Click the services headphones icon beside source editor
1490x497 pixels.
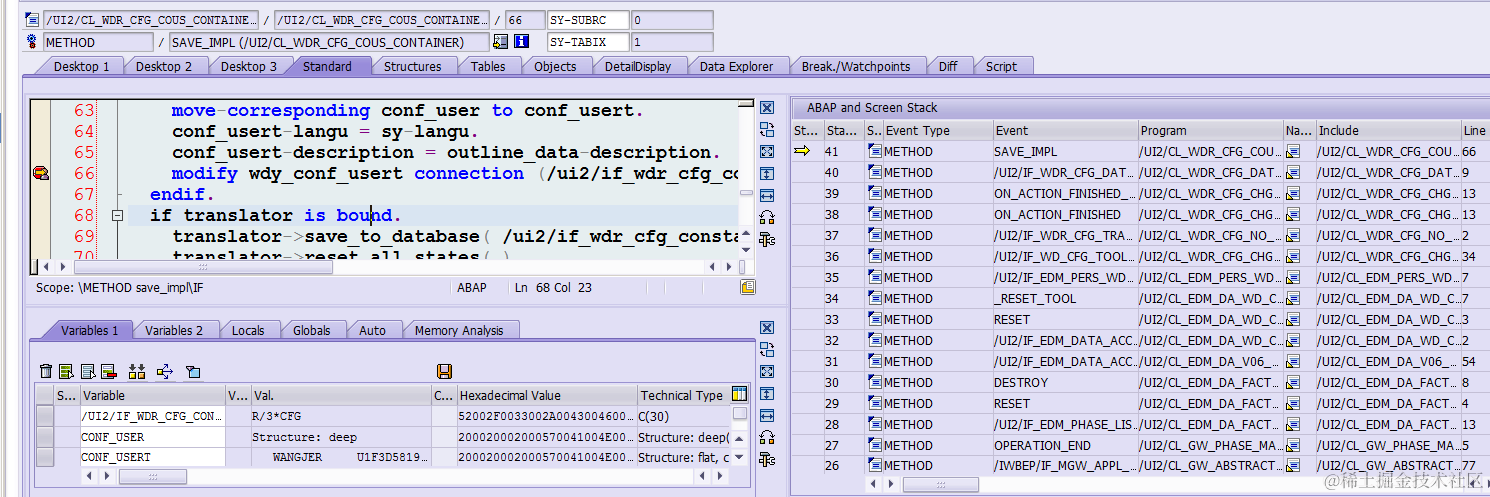(x=767, y=217)
